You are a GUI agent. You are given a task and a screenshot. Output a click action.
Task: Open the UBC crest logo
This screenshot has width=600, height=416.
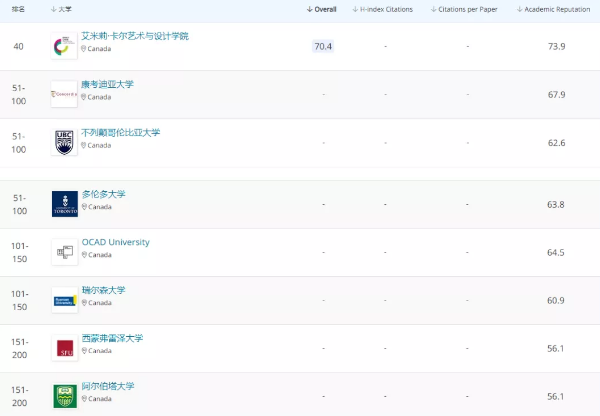click(64, 142)
